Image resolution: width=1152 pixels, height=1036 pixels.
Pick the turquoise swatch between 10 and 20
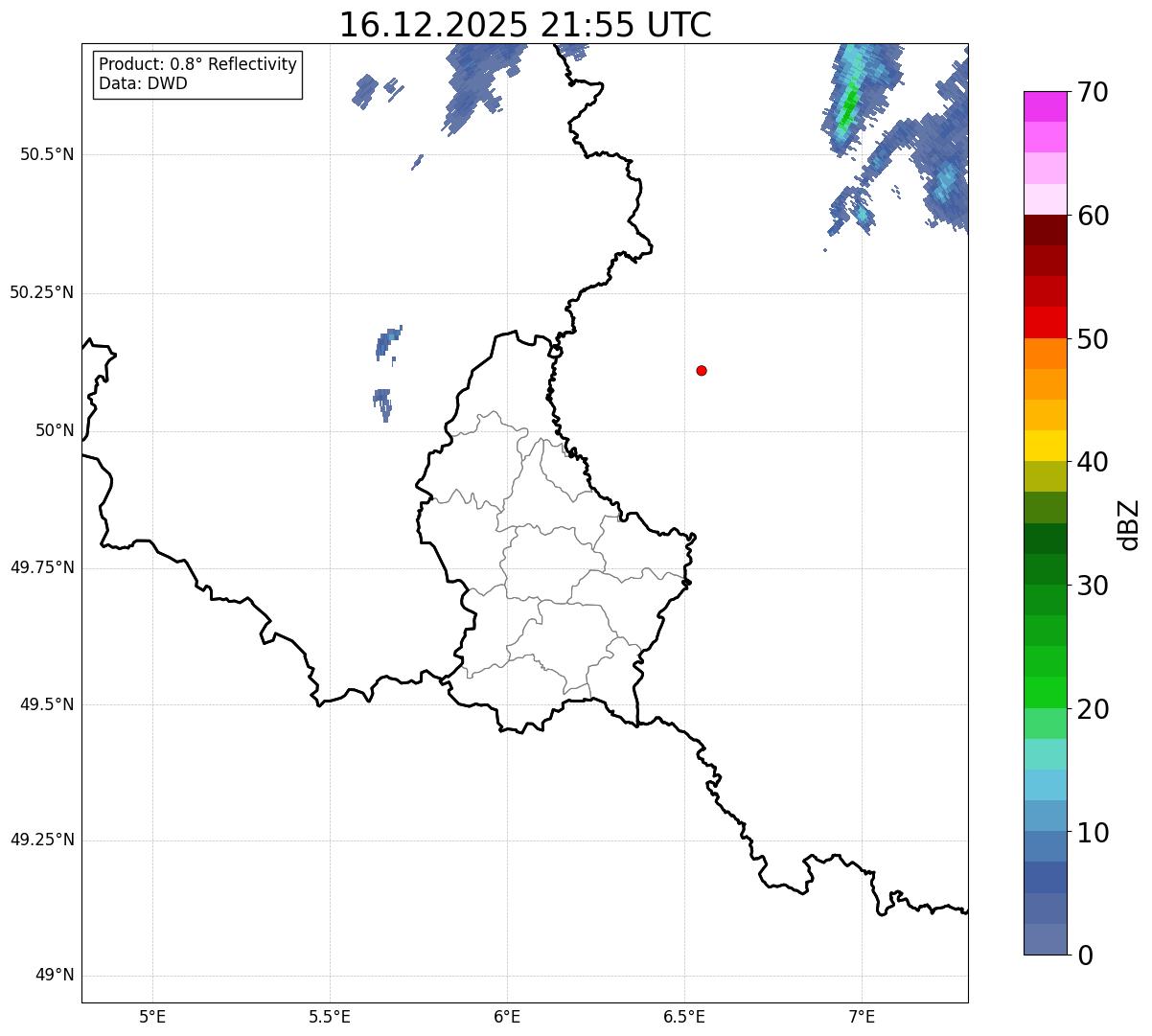tap(1045, 754)
